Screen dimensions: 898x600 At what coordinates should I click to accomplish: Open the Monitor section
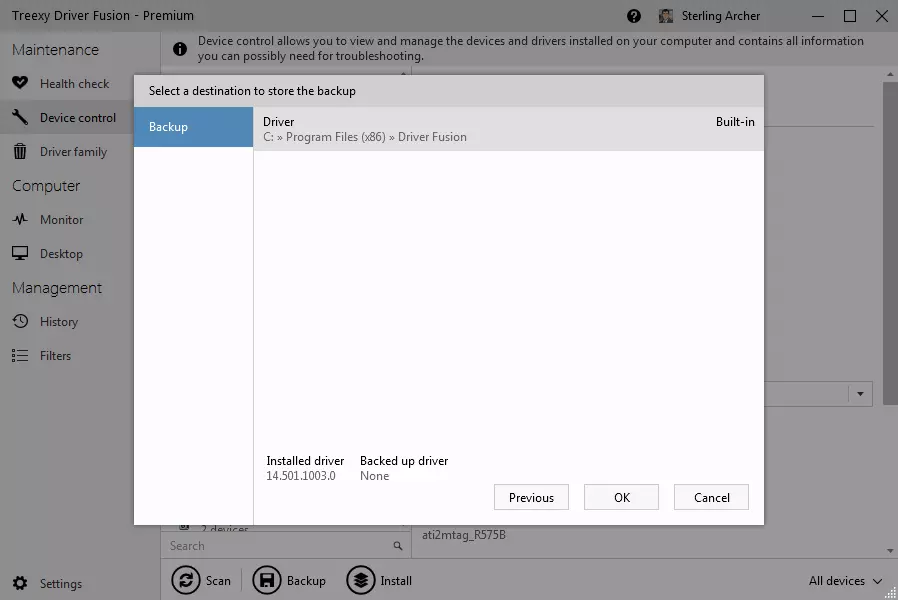[61, 220]
